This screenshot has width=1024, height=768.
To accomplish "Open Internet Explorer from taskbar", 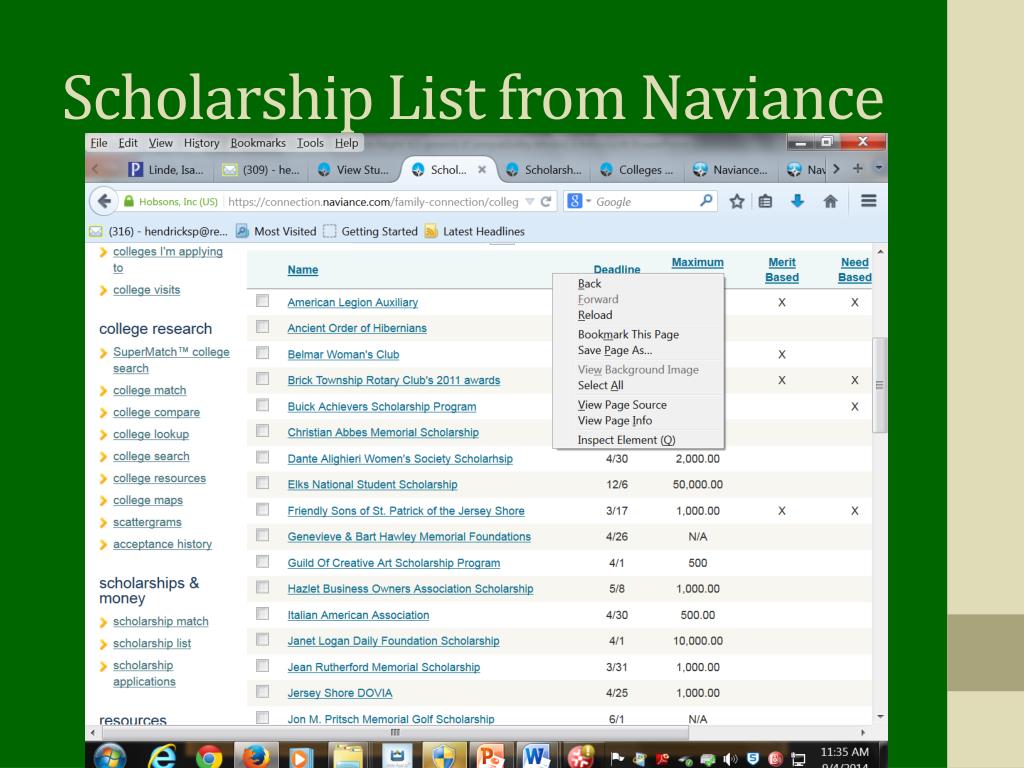I will pyautogui.click(x=161, y=757).
